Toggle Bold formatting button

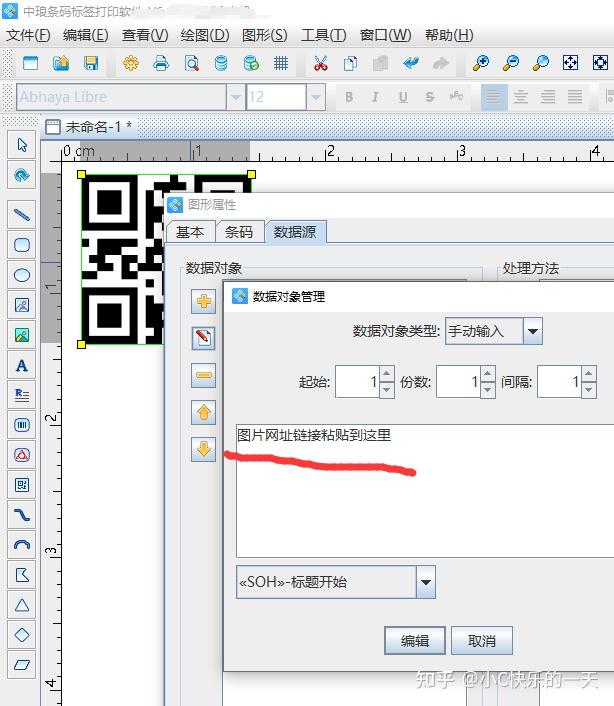click(349, 97)
